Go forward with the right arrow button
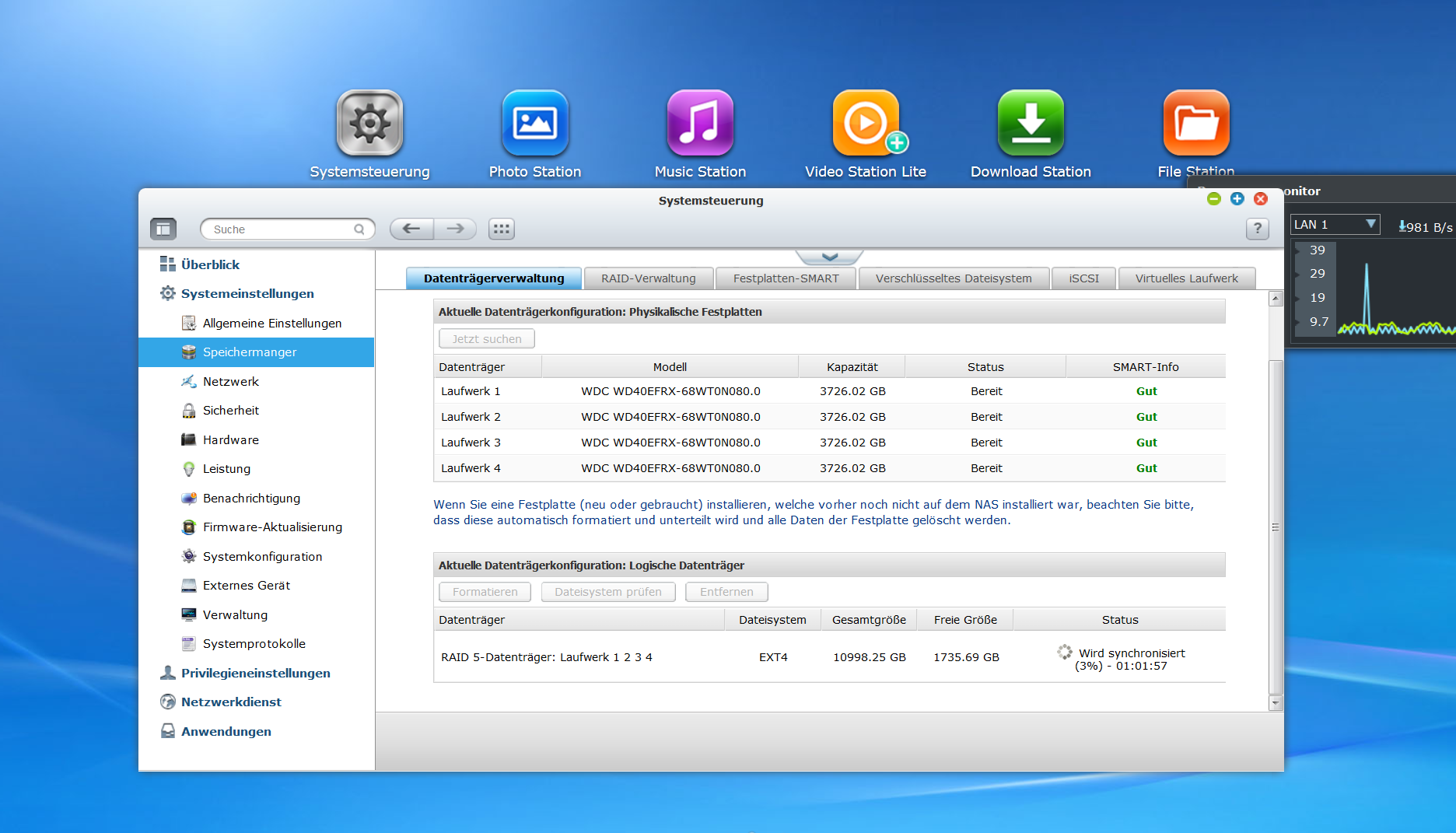Screen dimensions: 1456x833 coord(456,229)
